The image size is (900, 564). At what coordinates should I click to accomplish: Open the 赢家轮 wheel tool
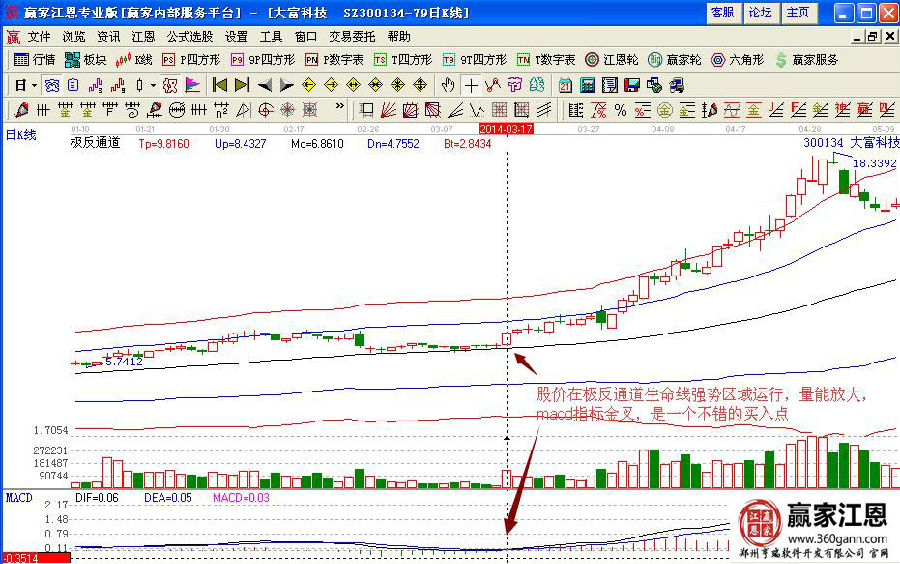674,60
